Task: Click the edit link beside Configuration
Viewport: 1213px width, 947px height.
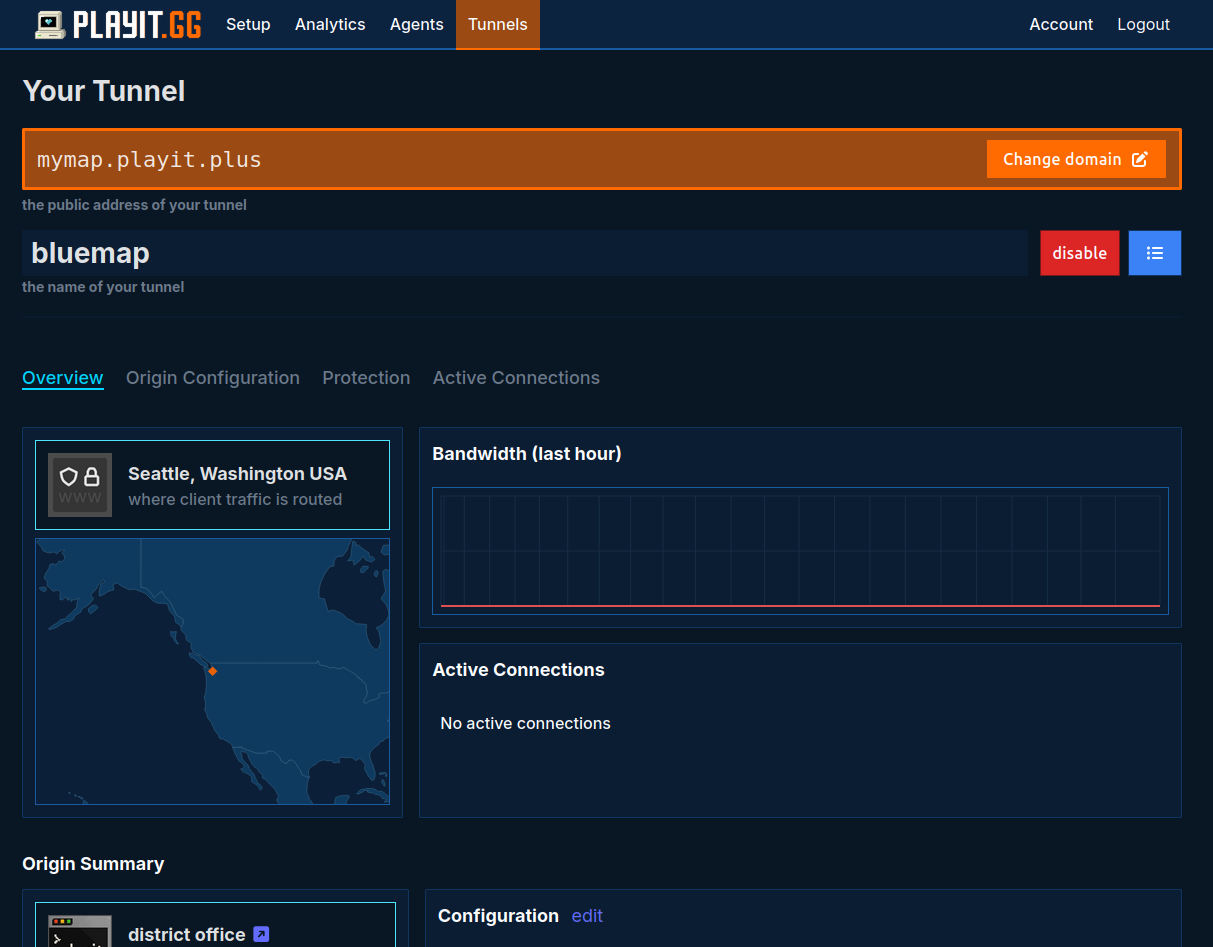Action: point(587,916)
